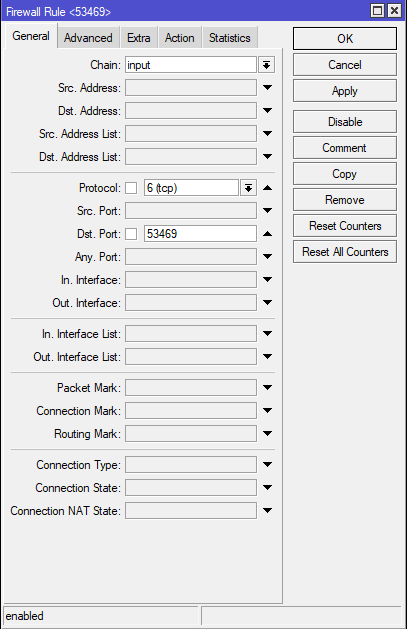Expand the Dst. Address List arrow
Image resolution: width=407 pixels, height=629 pixels.
pyautogui.click(x=267, y=157)
